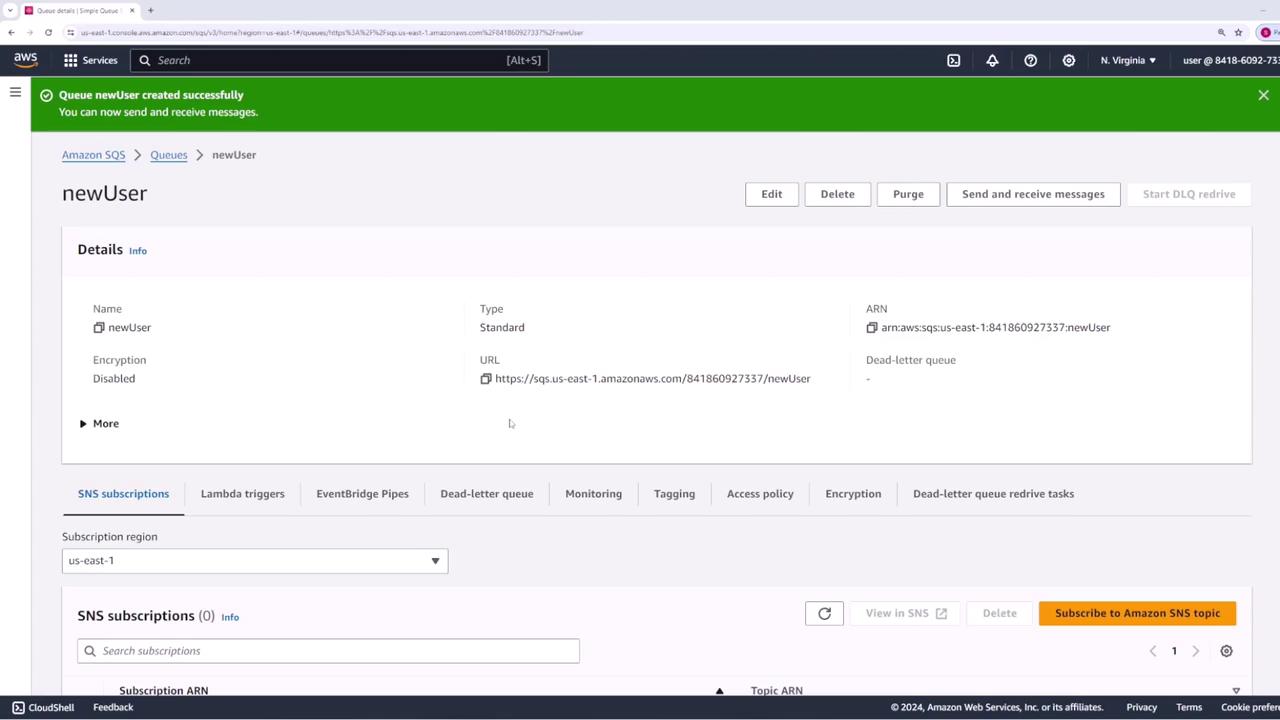Image resolution: width=1280 pixels, height=720 pixels.
Task: Select the queue URL text
Action: (x=653, y=379)
